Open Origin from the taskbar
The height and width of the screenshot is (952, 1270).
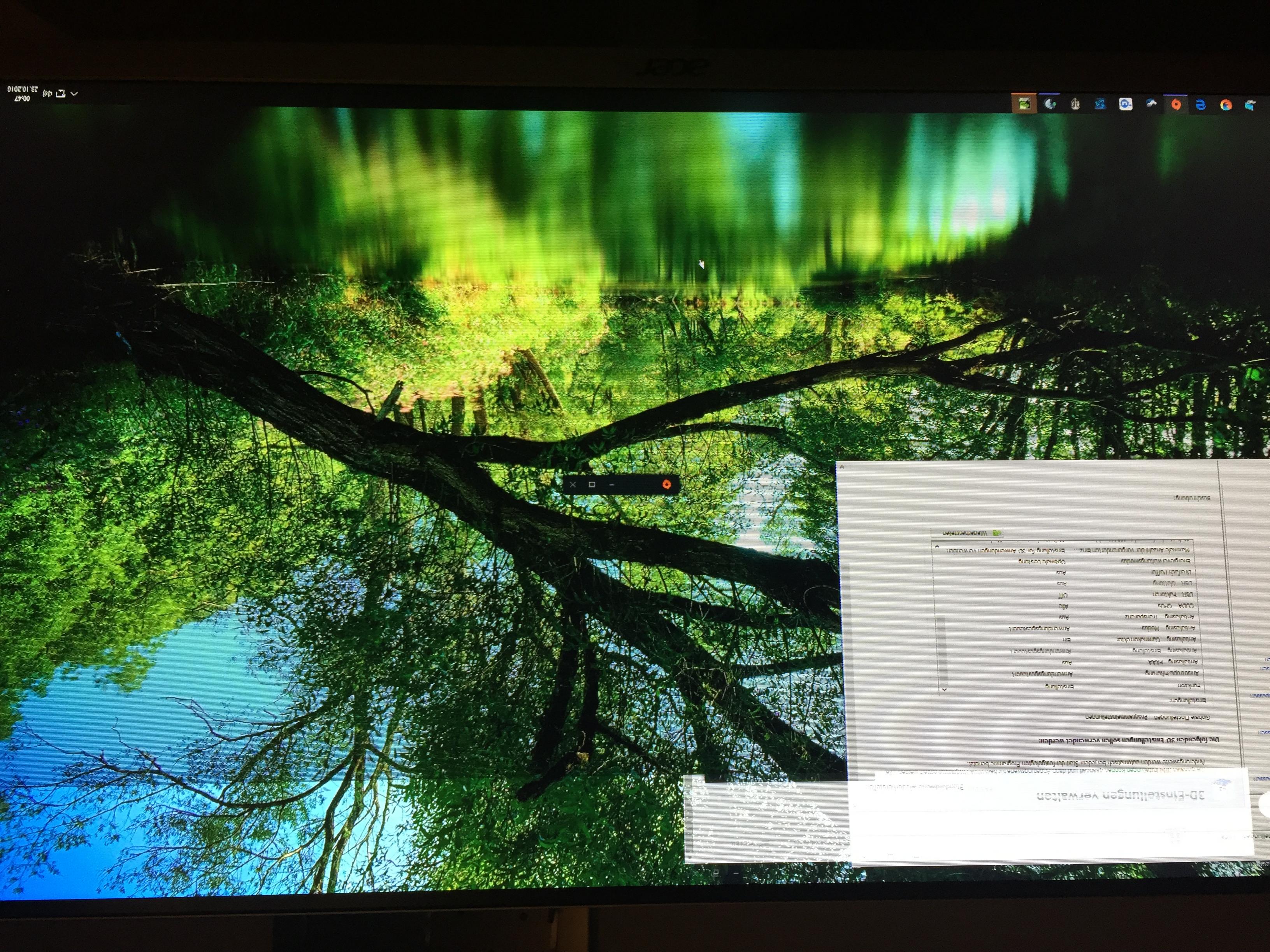[1176, 104]
